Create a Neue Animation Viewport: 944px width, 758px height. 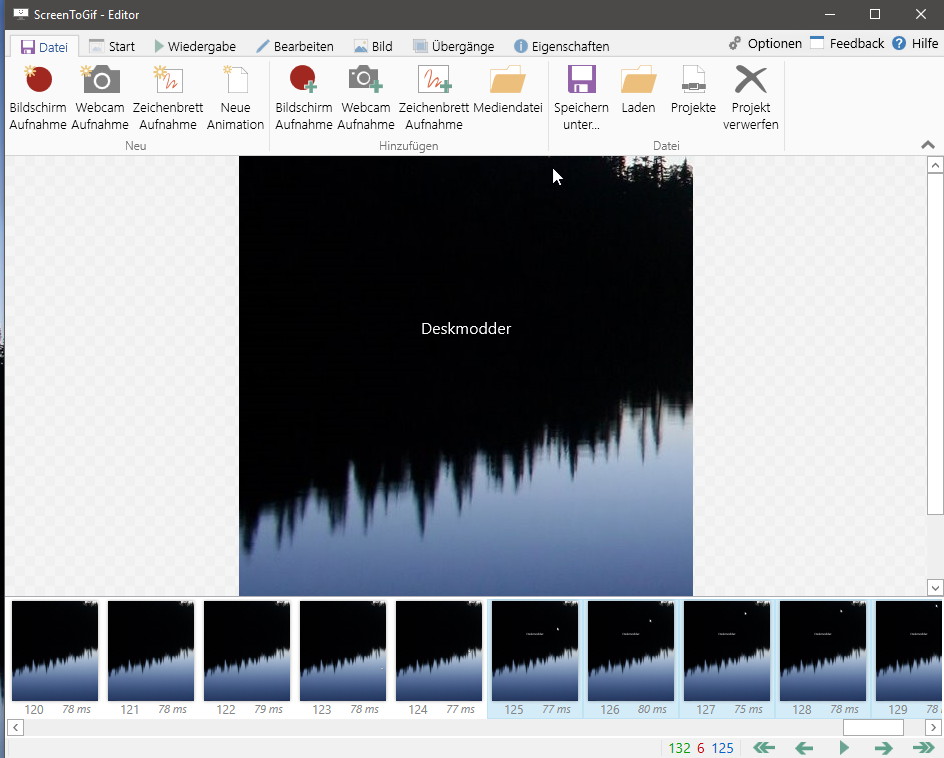[235, 98]
